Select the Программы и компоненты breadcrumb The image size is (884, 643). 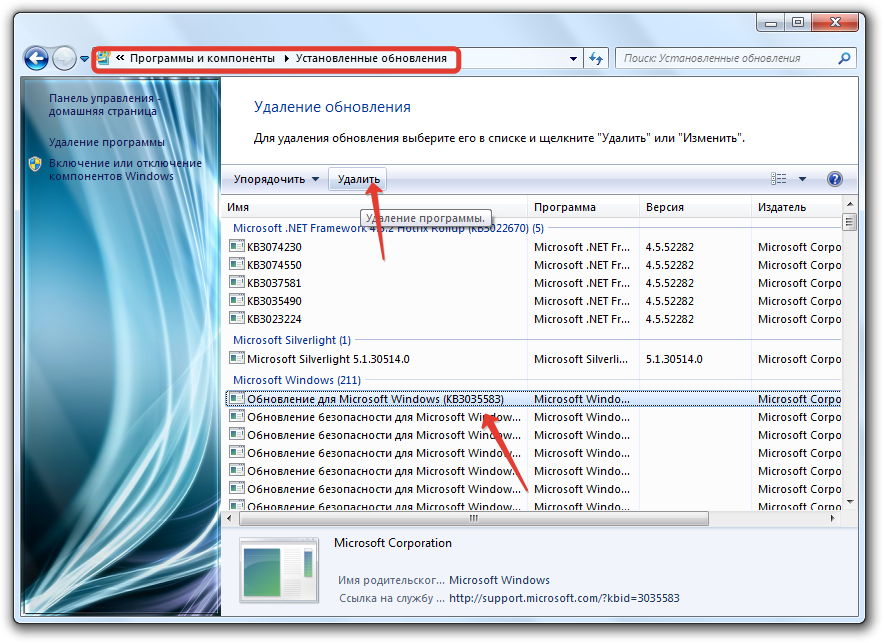202,58
